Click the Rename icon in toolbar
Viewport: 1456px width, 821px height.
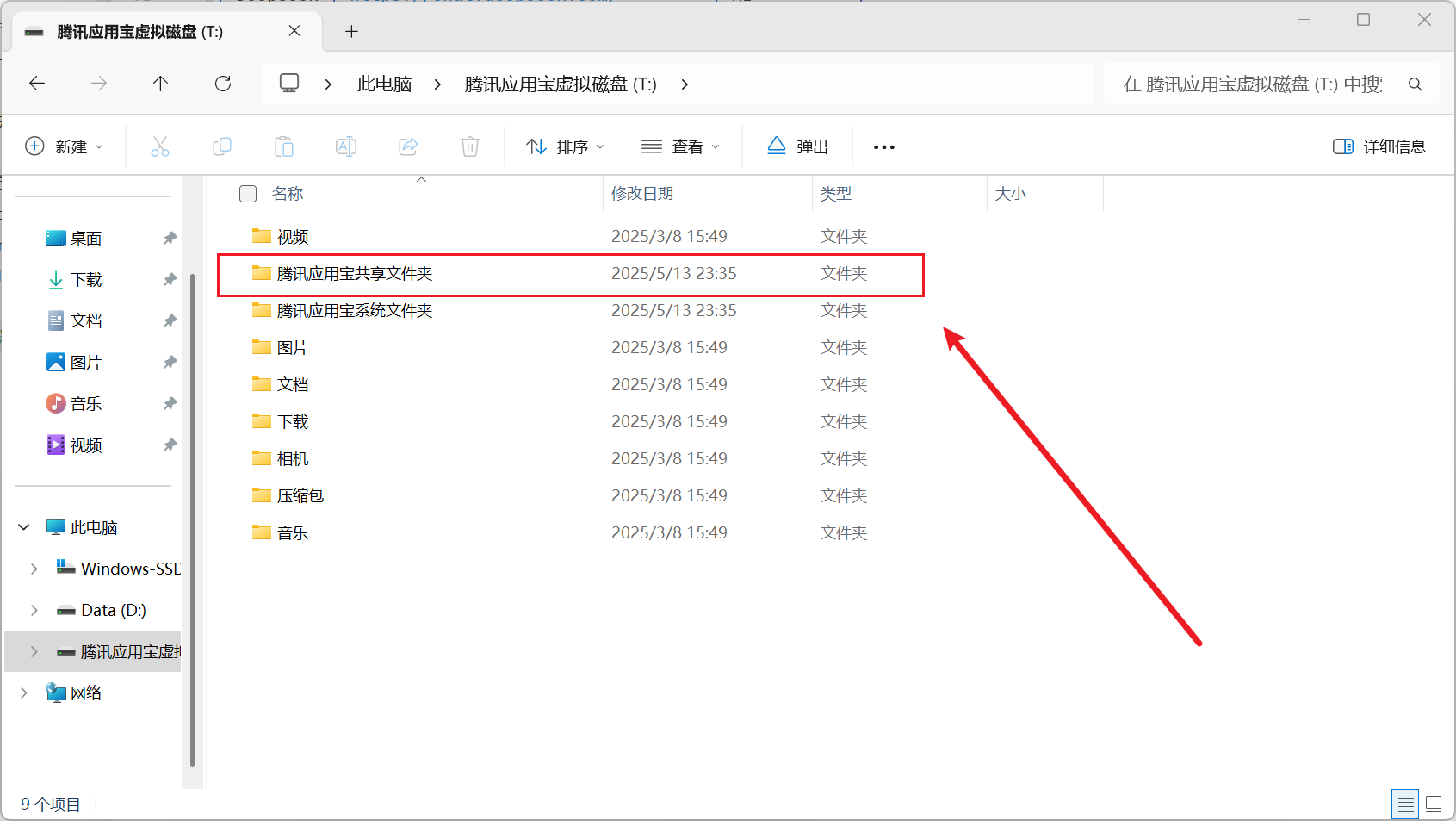point(346,146)
